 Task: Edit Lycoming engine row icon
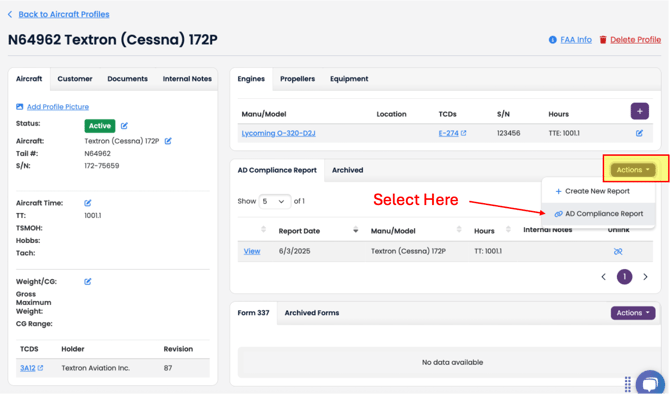click(x=639, y=133)
